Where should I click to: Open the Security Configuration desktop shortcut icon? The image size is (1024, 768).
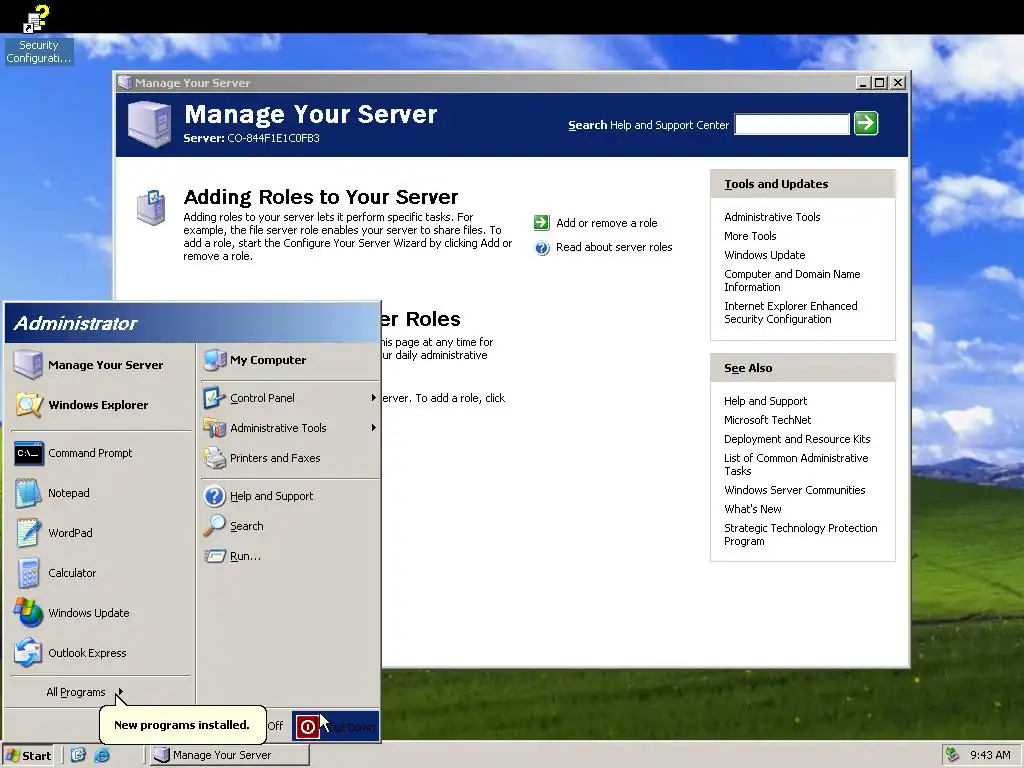pyautogui.click(x=37, y=20)
